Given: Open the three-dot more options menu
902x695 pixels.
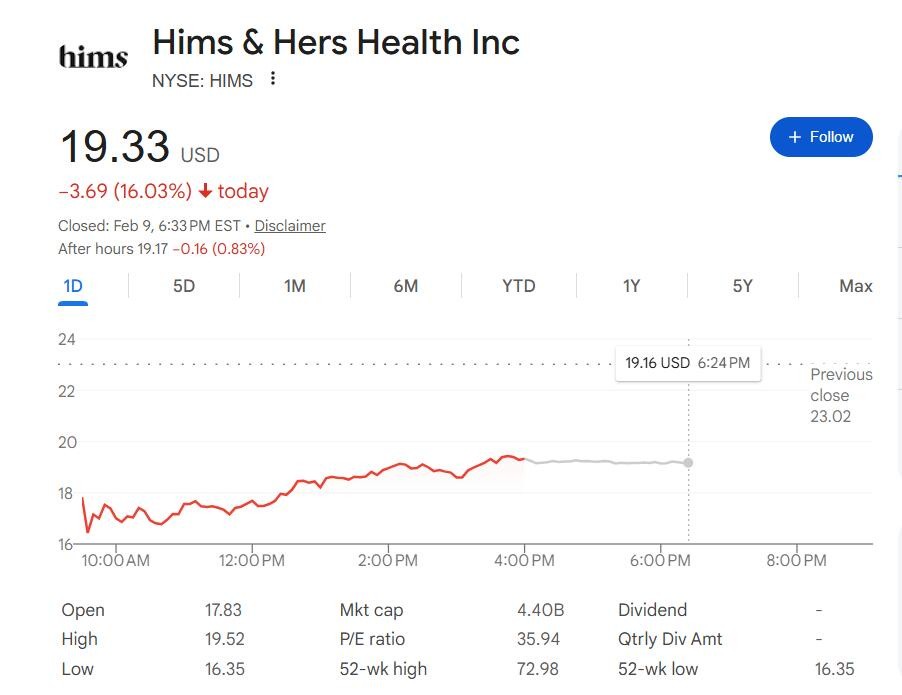Looking at the screenshot, I should pos(273,79).
